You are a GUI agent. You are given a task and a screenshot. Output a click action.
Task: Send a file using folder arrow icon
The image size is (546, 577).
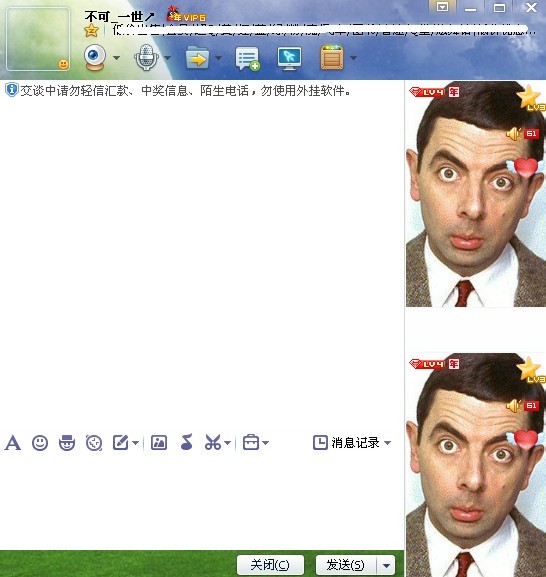[x=198, y=58]
